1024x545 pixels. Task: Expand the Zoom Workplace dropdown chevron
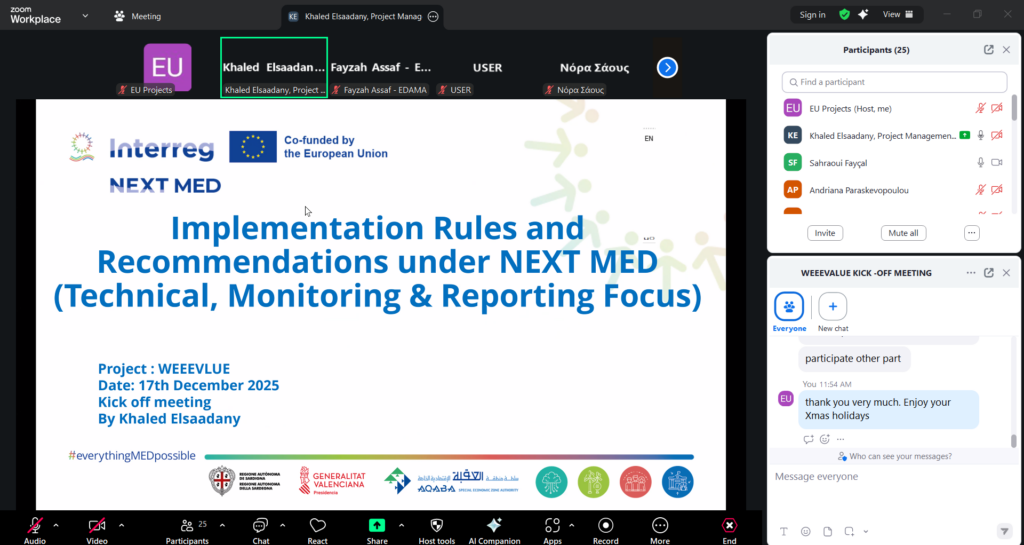[85, 16]
